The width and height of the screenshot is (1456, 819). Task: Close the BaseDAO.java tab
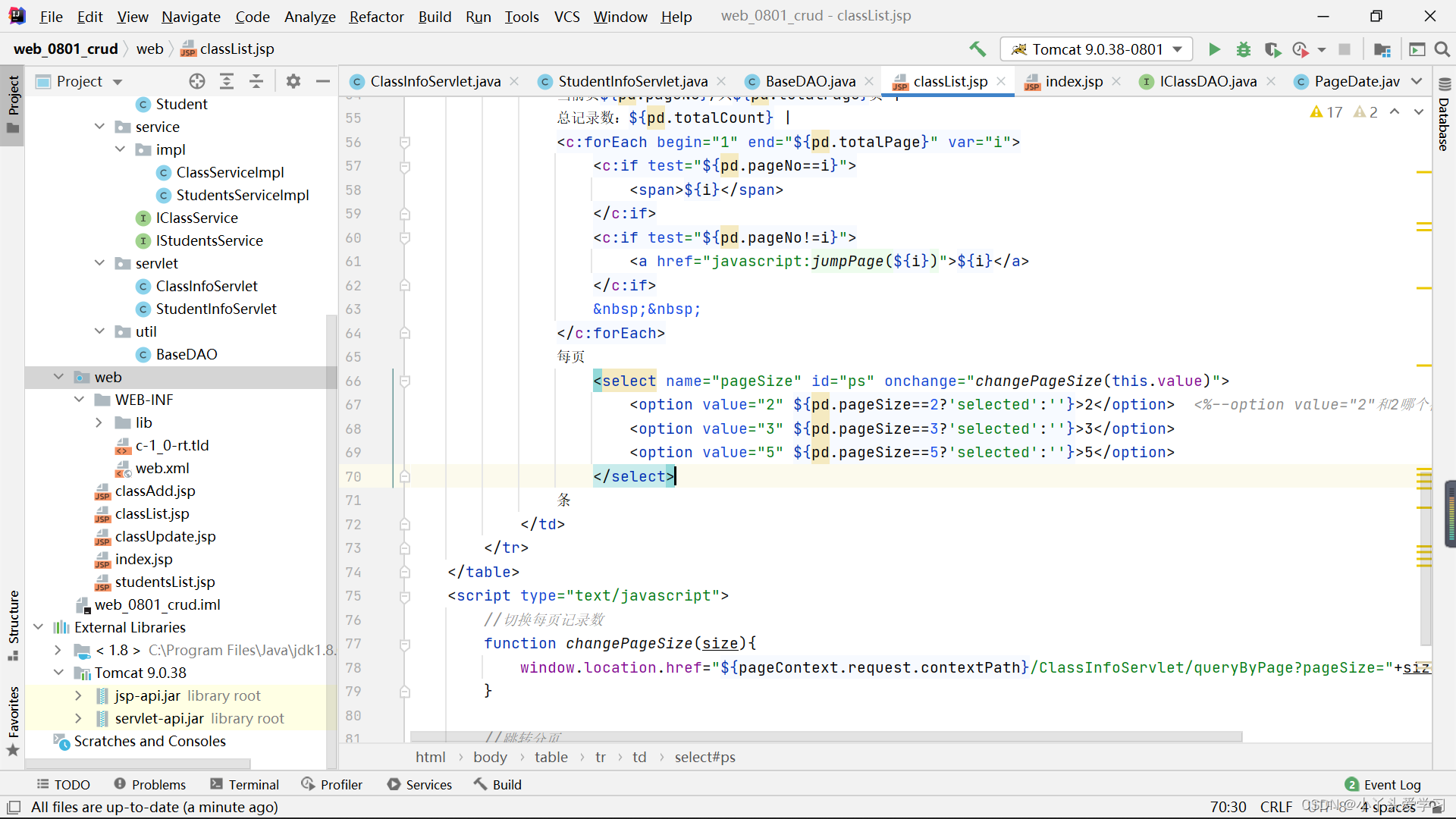[x=869, y=81]
